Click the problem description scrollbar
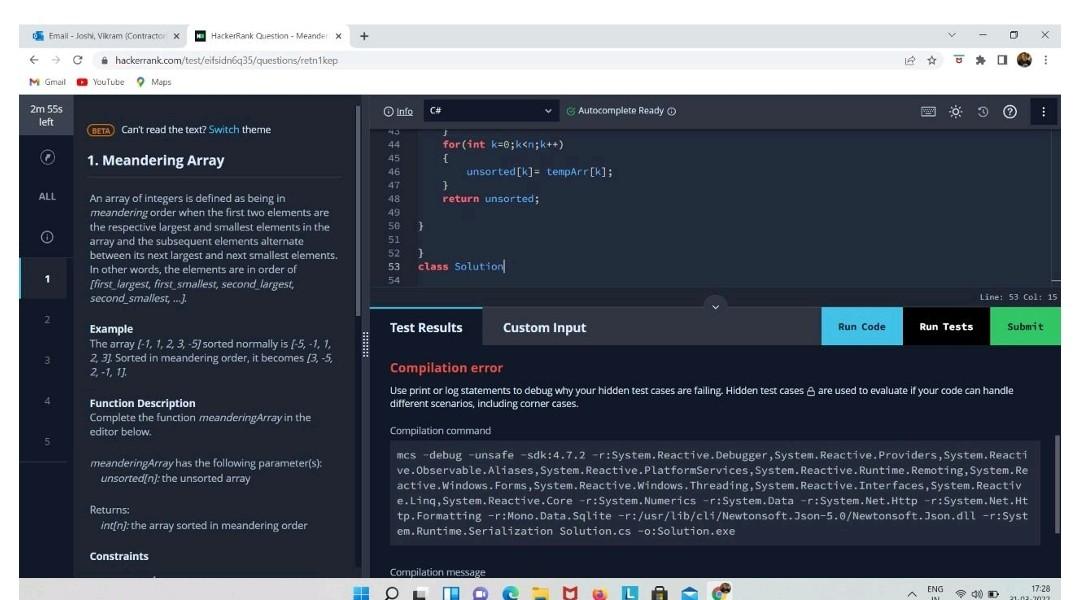 358,210
